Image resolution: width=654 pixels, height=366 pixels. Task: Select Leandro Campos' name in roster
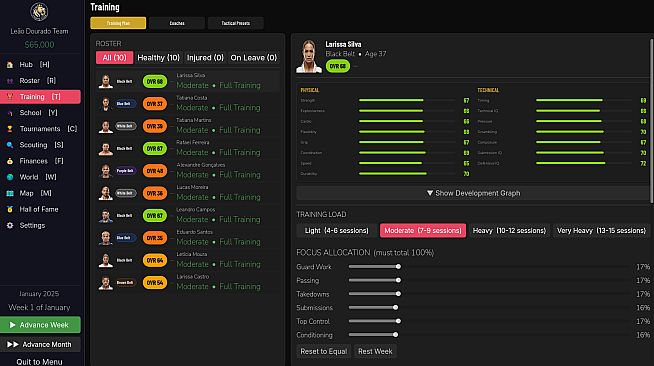196,210
